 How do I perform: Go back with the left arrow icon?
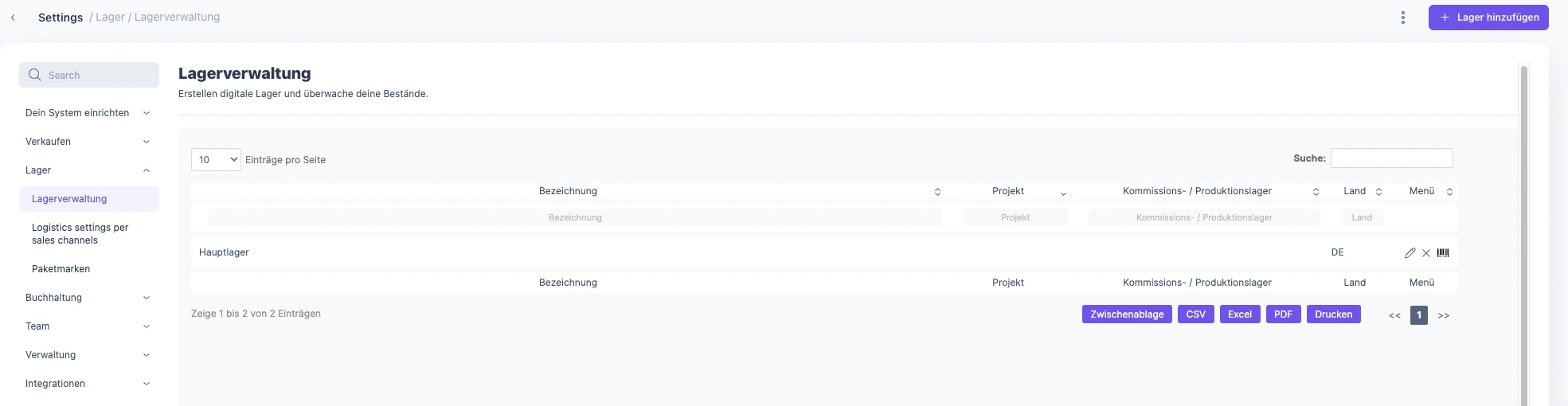13,18
